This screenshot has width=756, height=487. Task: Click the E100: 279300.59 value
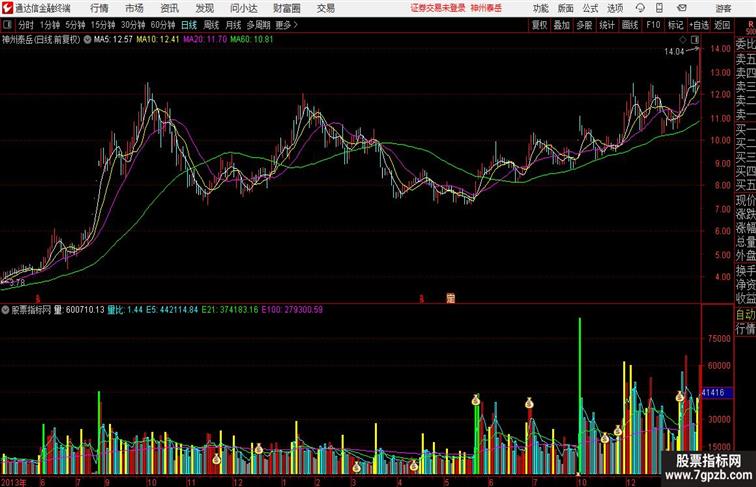292,310
